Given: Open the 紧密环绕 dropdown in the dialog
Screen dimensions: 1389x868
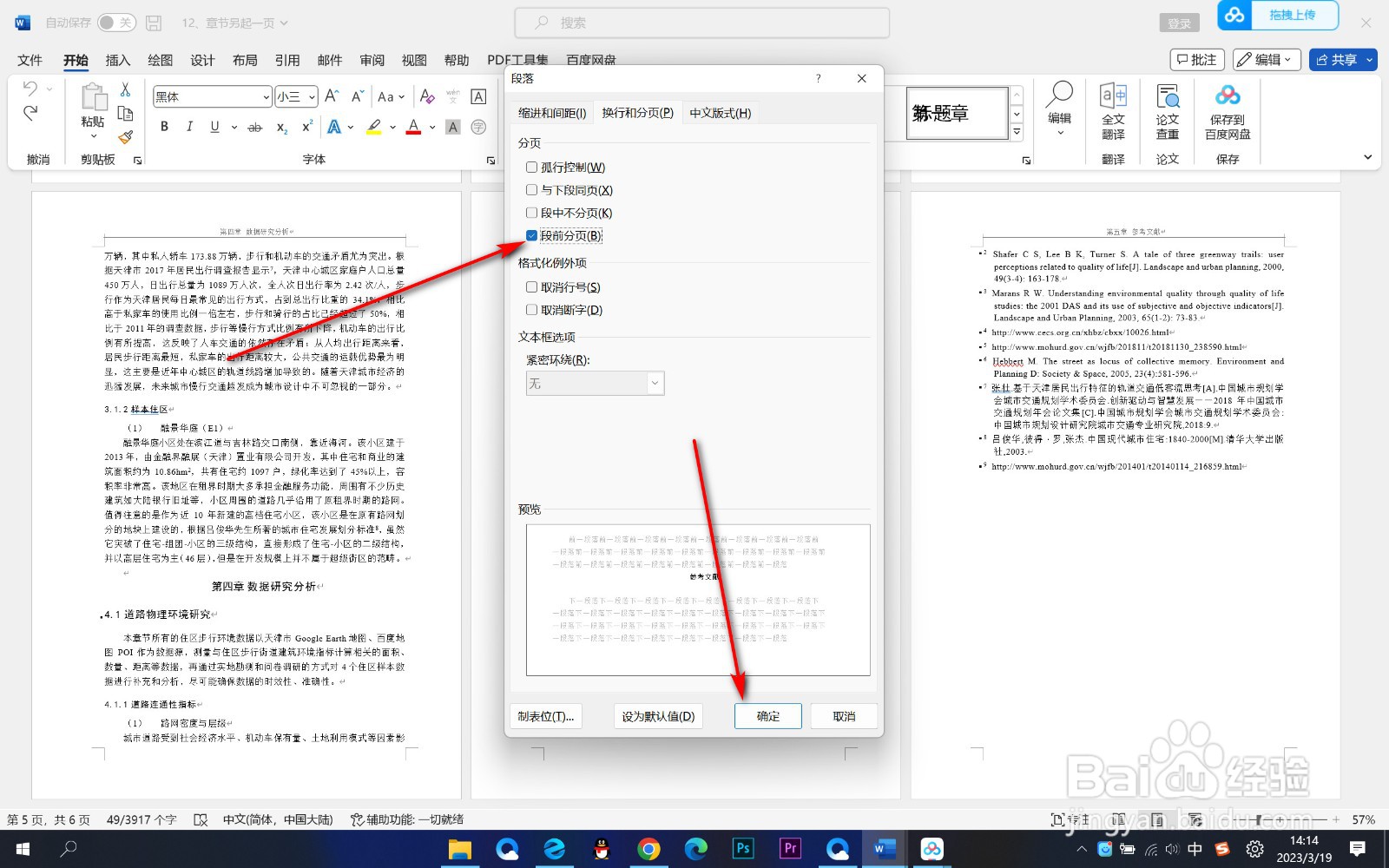Looking at the screenshot, I should (655, 382).
